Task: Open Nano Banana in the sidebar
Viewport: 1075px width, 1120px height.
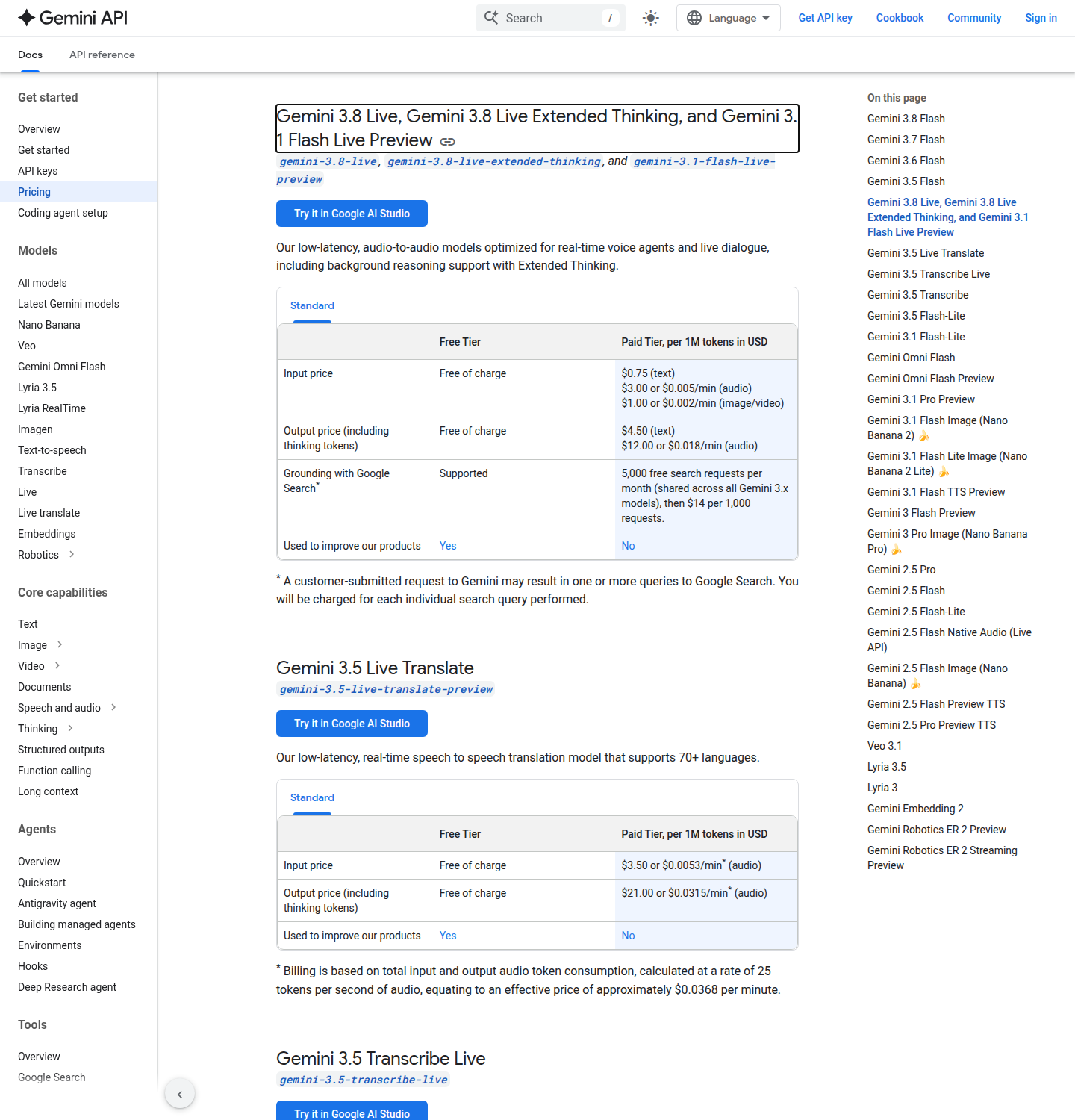Action: tap(49, 325)
